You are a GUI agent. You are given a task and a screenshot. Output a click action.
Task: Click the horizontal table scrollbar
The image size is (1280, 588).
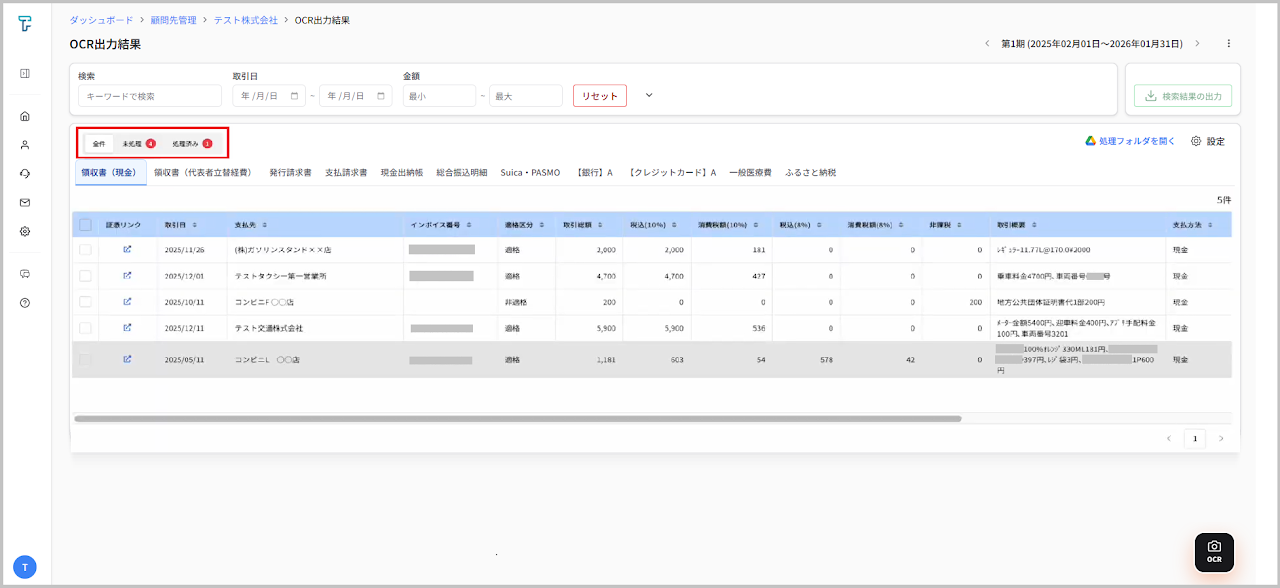coord(517,419)
